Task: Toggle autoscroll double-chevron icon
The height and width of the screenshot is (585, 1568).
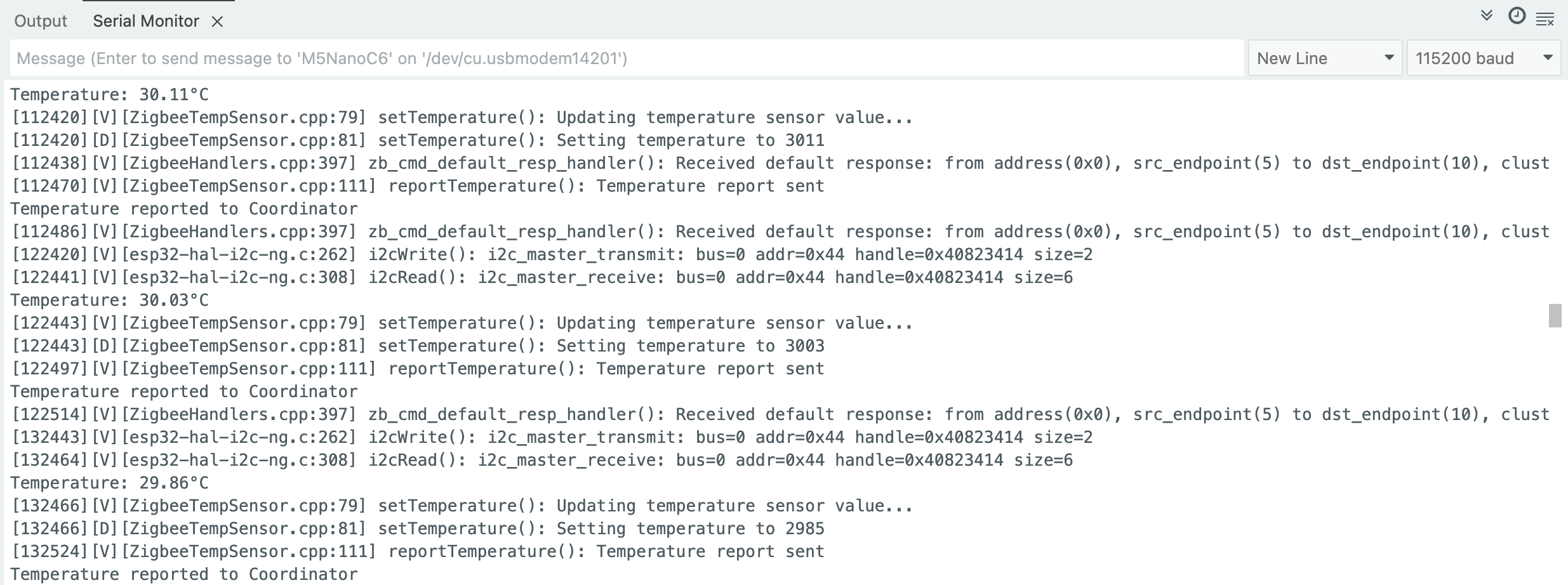Action: click(x=1486, y=16)
